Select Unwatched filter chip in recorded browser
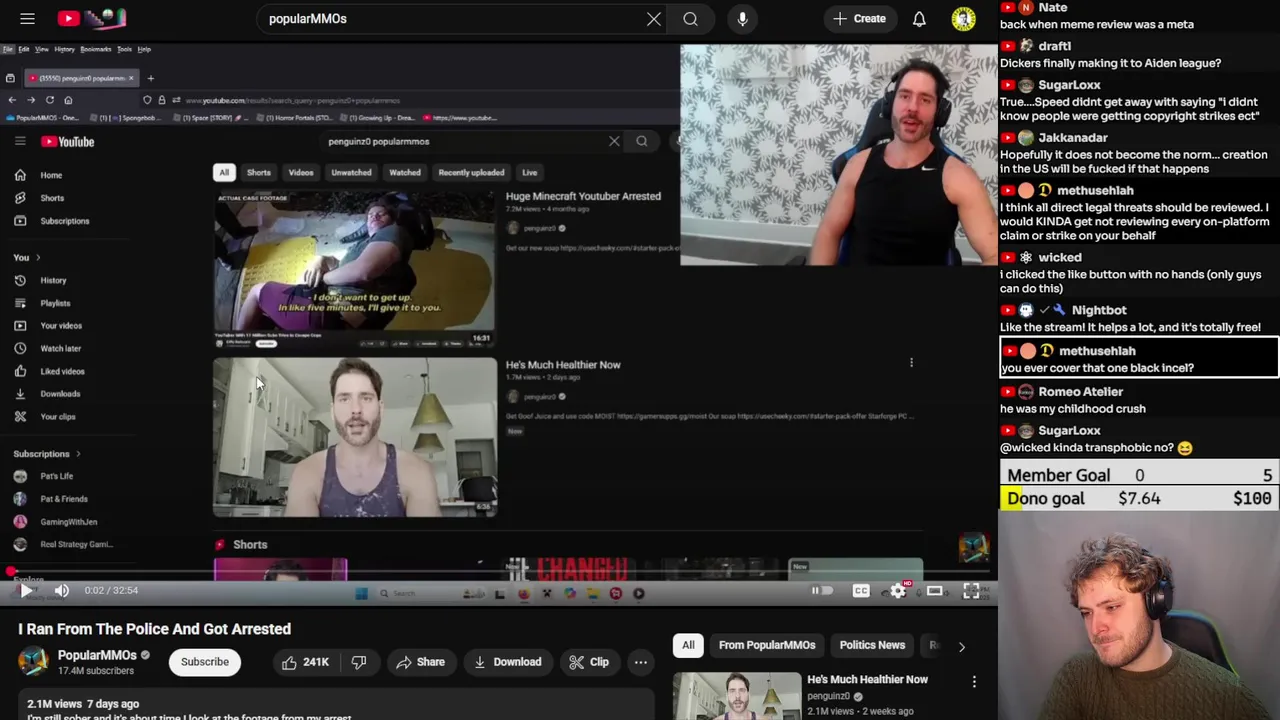The height and width of the screenshot is (720, 1280). click(x=351, y=173)
